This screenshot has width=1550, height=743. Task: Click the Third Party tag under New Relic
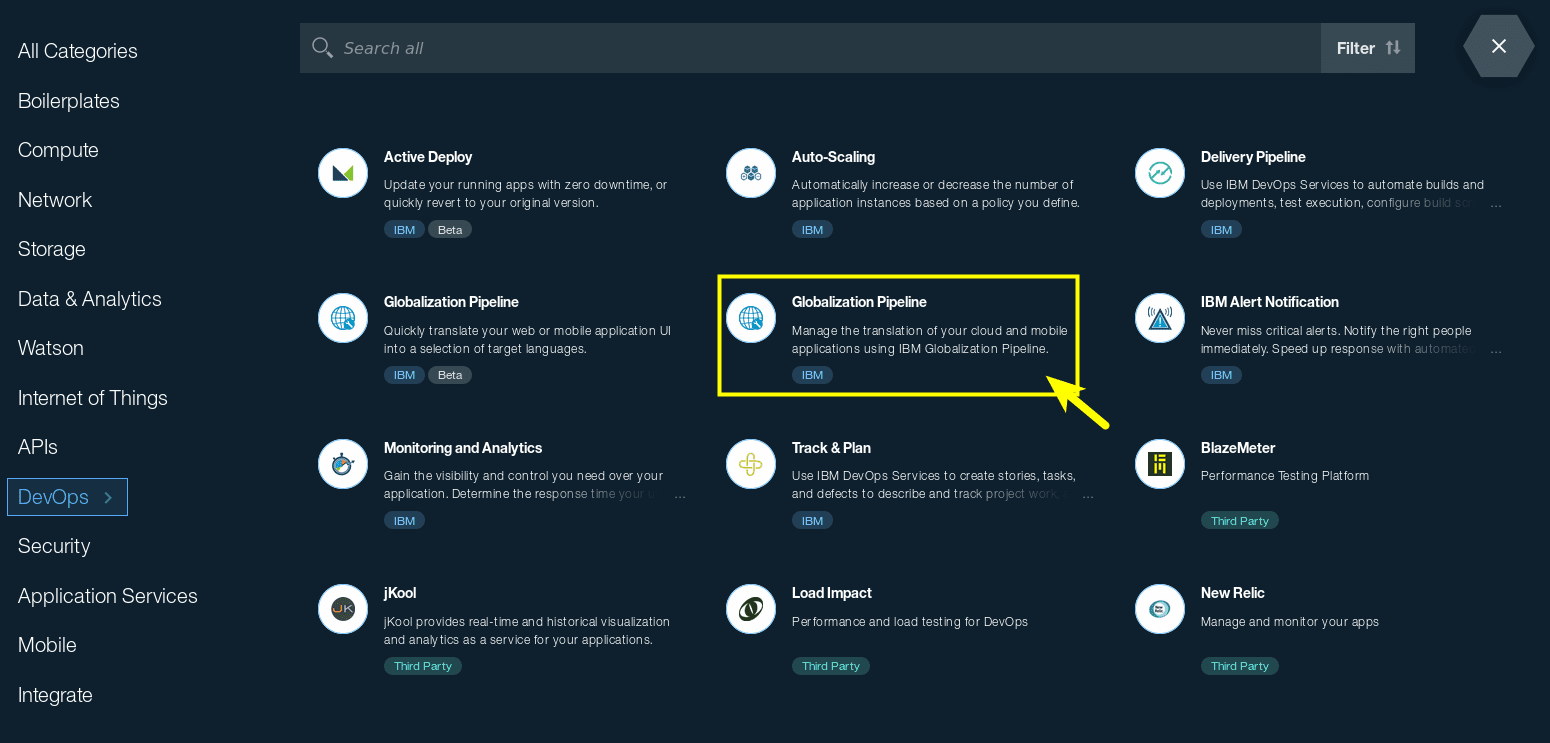click(1240, 666)
